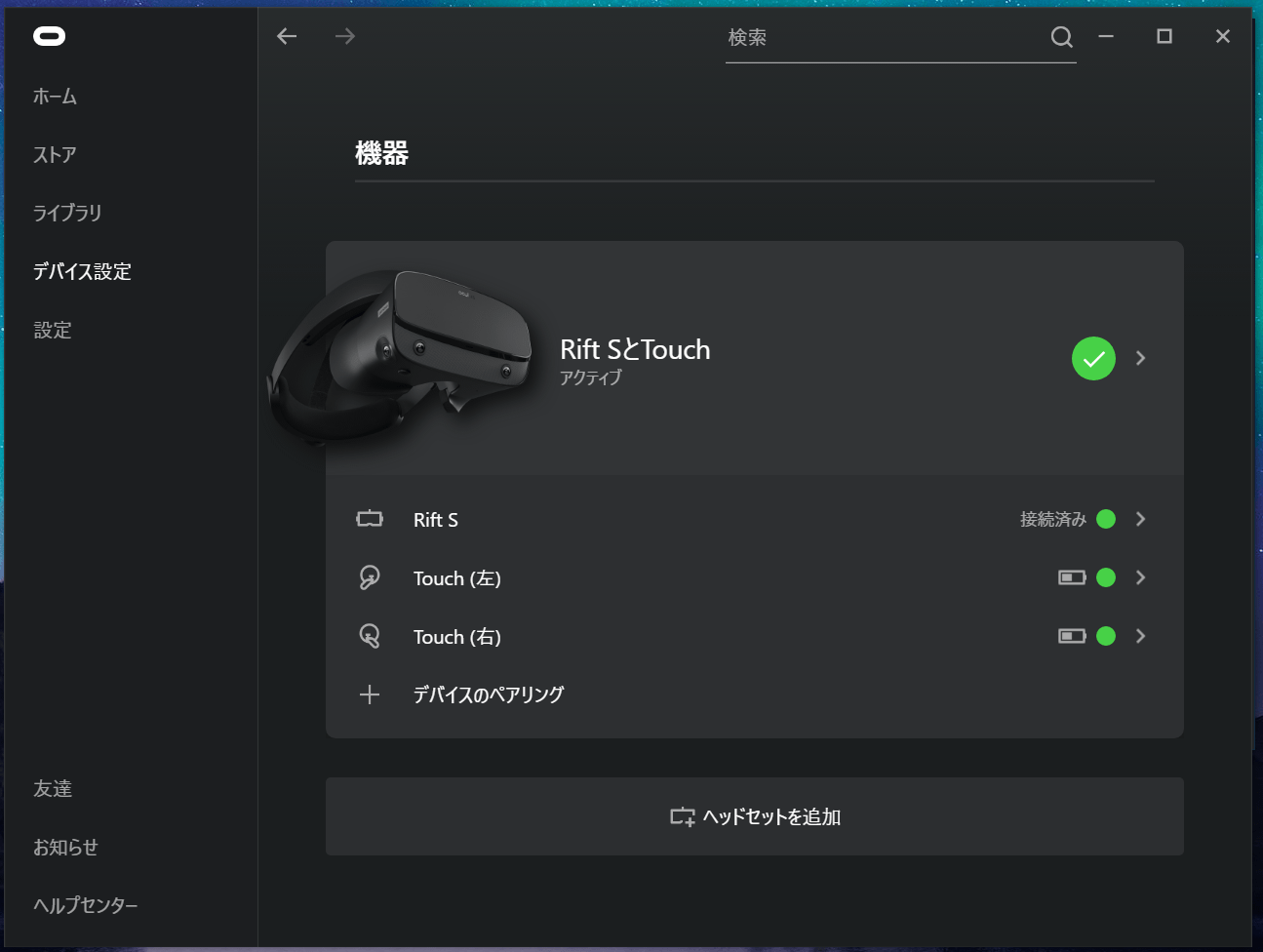
Task: Open ヘルプセンター in the sidebar
Action: [86, 905]
